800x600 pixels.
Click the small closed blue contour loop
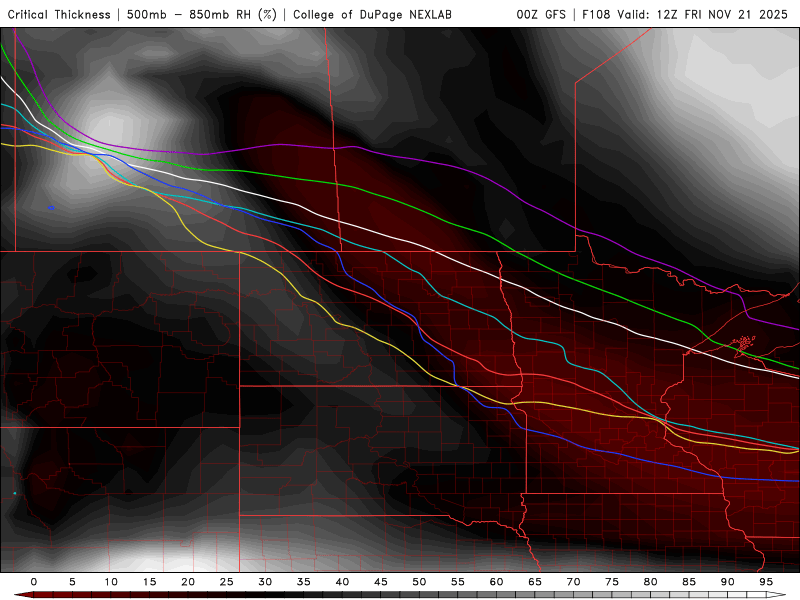pos(52,208)
